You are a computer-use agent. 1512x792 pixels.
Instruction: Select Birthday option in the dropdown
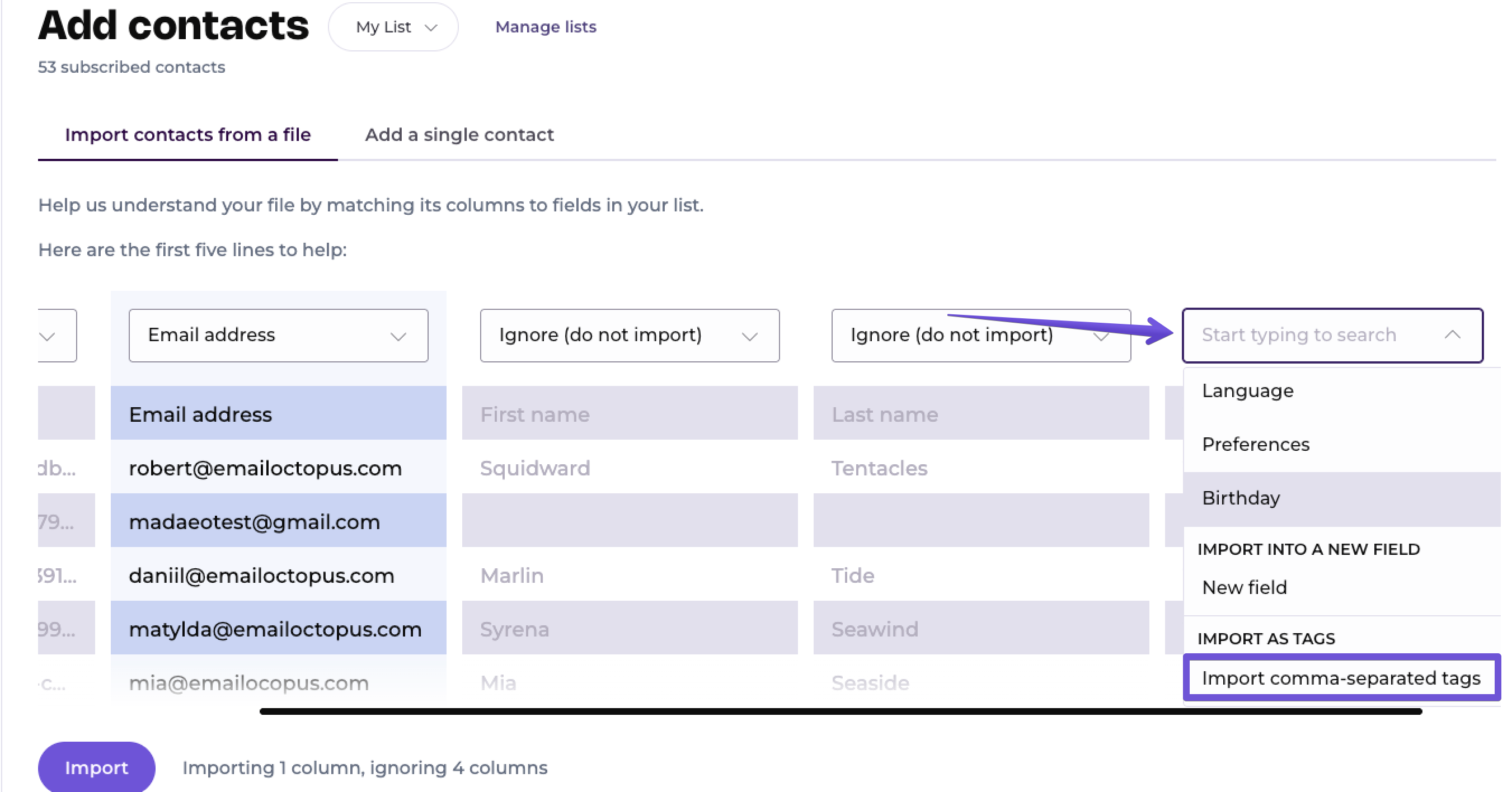pyautogui.click(x=1241, y=498)
